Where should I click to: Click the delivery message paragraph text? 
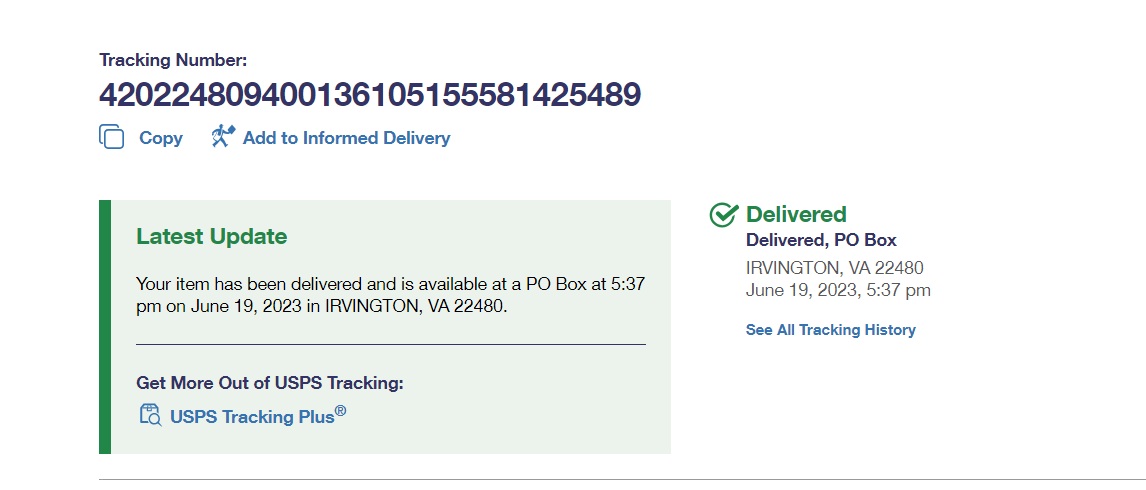point(390,295)
